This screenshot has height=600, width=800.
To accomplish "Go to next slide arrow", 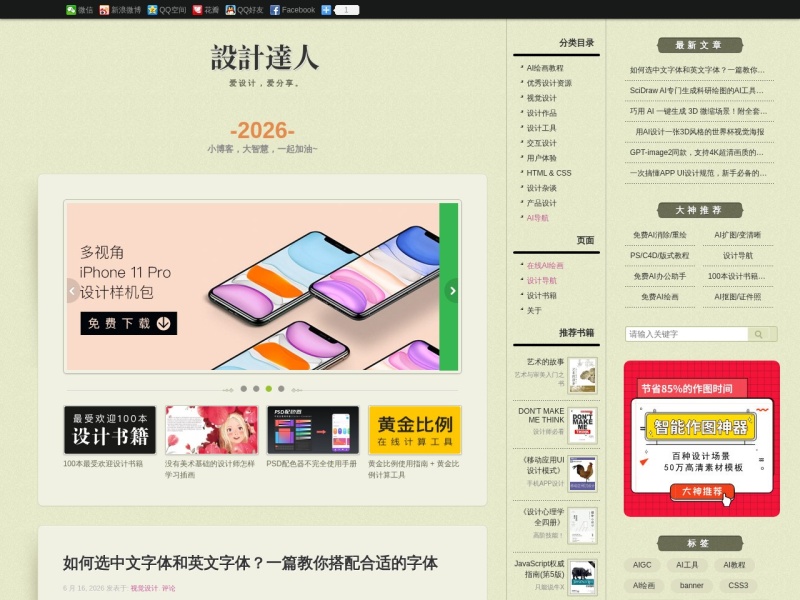I will 452,291.
